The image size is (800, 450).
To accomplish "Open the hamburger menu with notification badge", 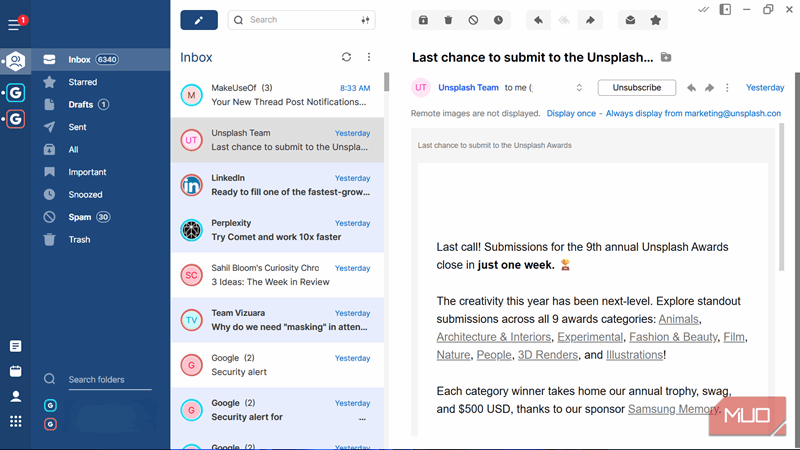I will [14, 24].
